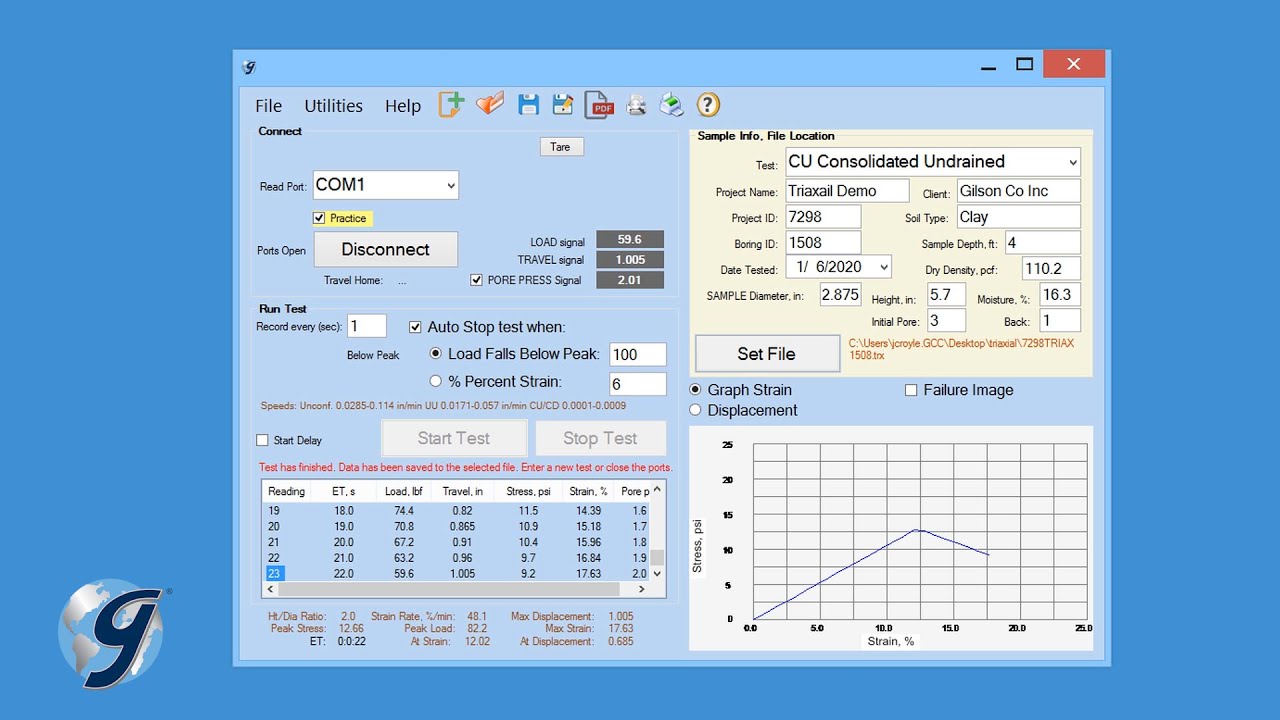Select reading row 19 in table
The width and height of the screenshot is (1280, 720).
[x=456, y=510]
